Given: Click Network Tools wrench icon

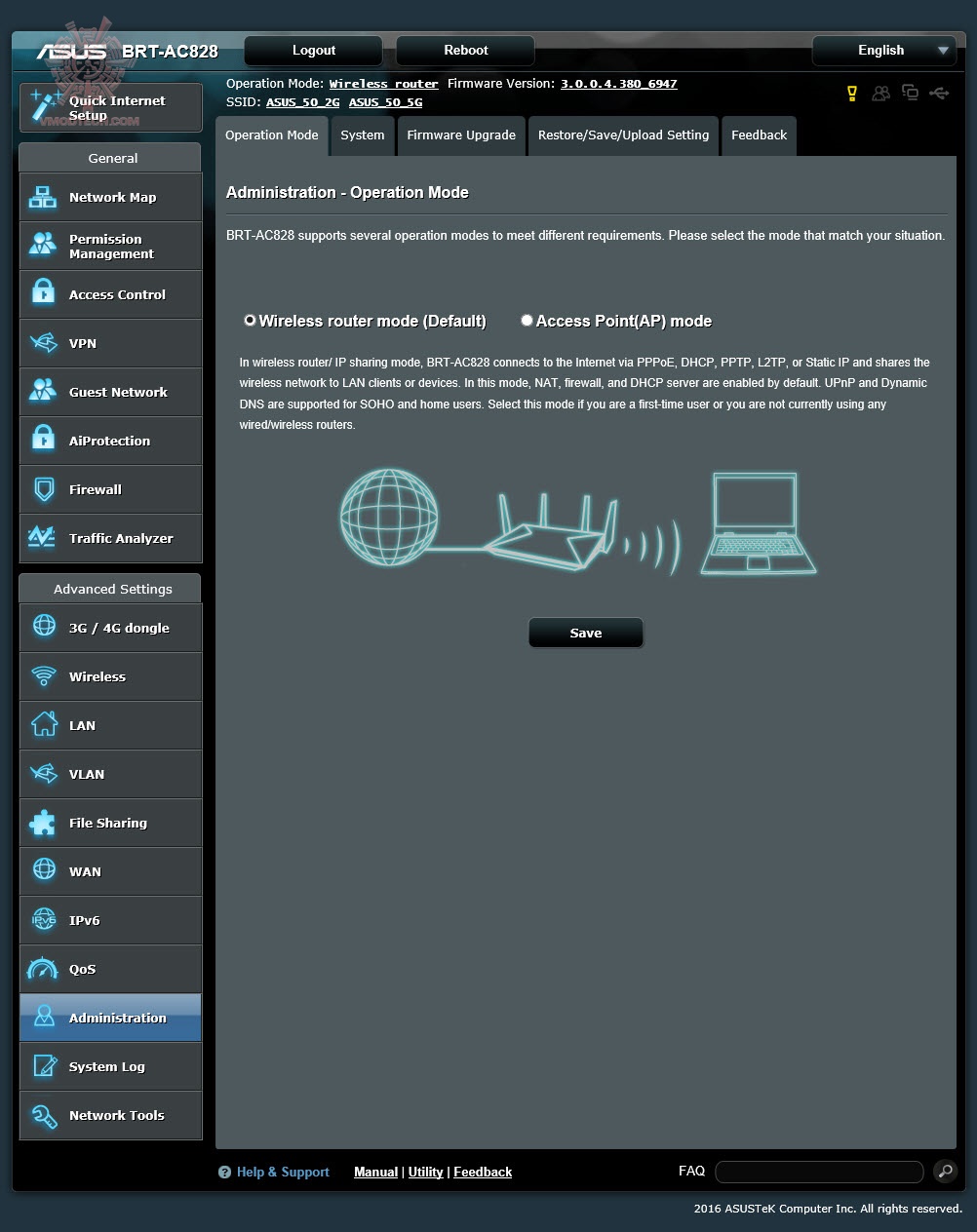Looking at the screenshot, I should tap(44, 1115).
